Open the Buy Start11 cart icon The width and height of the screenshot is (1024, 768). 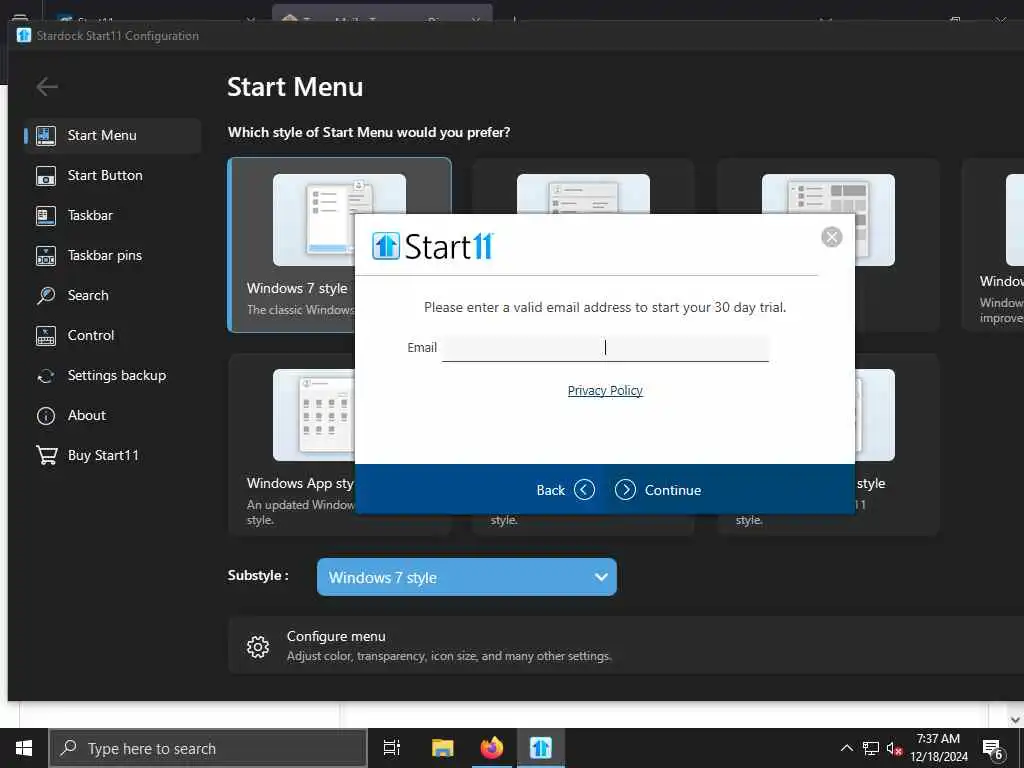coord(46,455)
